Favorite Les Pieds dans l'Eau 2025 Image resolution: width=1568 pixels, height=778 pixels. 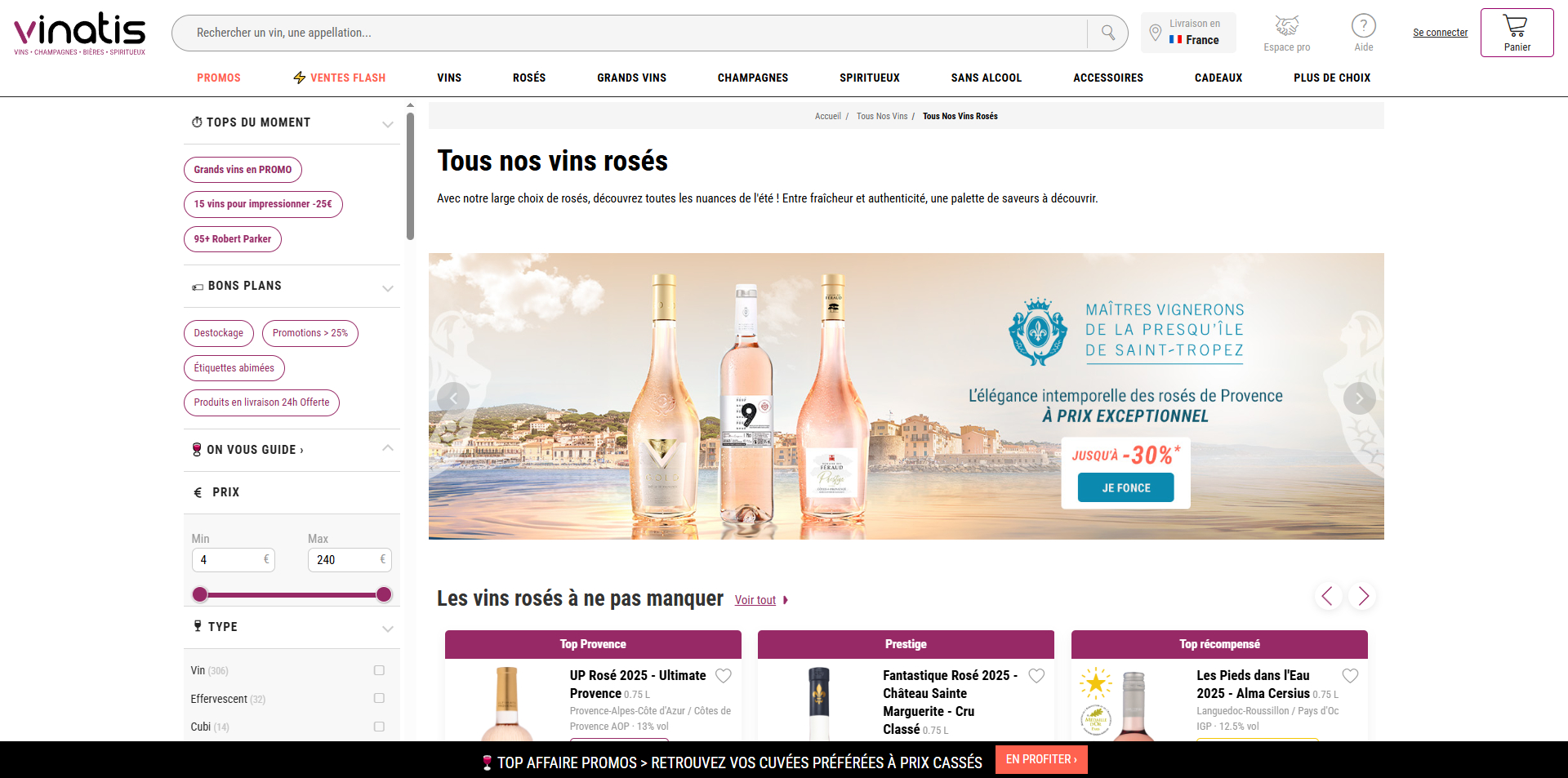1350,676
